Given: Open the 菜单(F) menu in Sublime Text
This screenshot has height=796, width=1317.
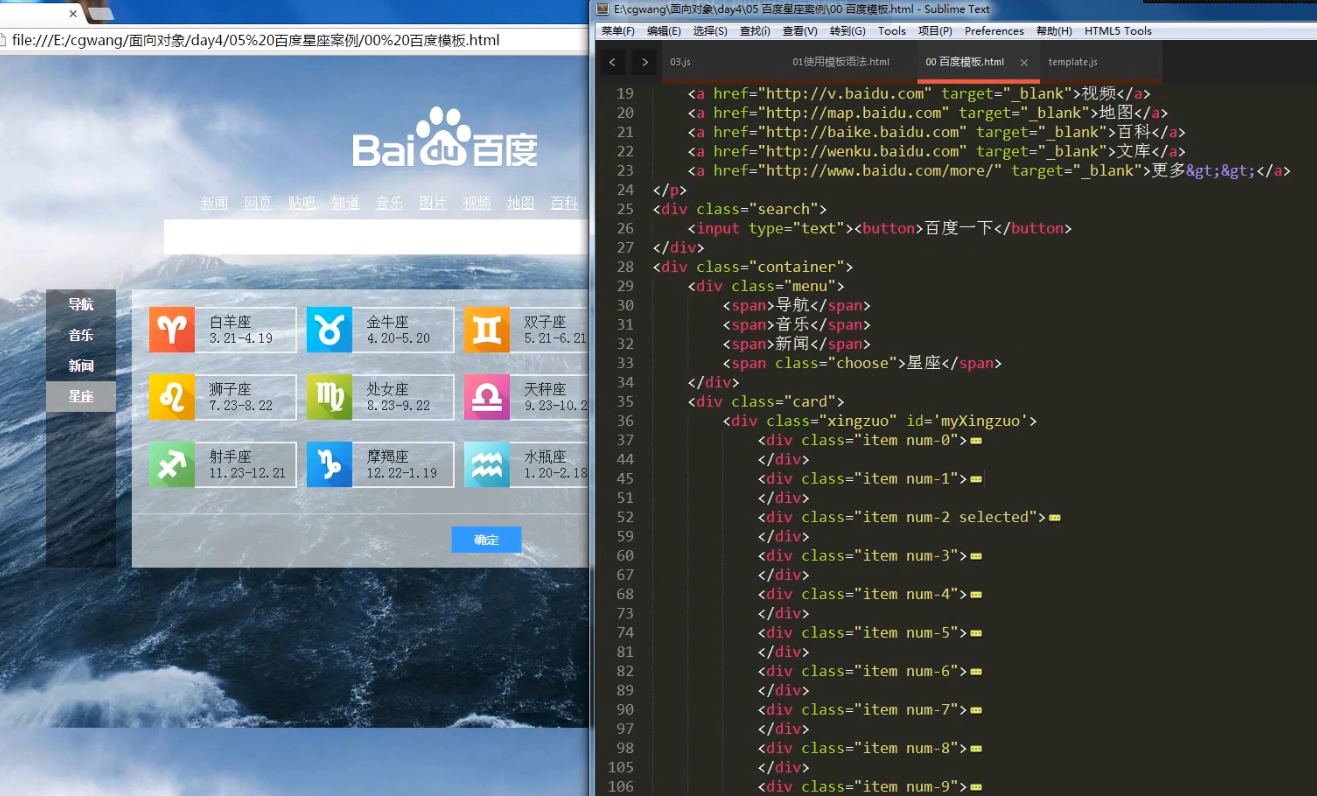Looking at the screenshot, I should 619,31.
